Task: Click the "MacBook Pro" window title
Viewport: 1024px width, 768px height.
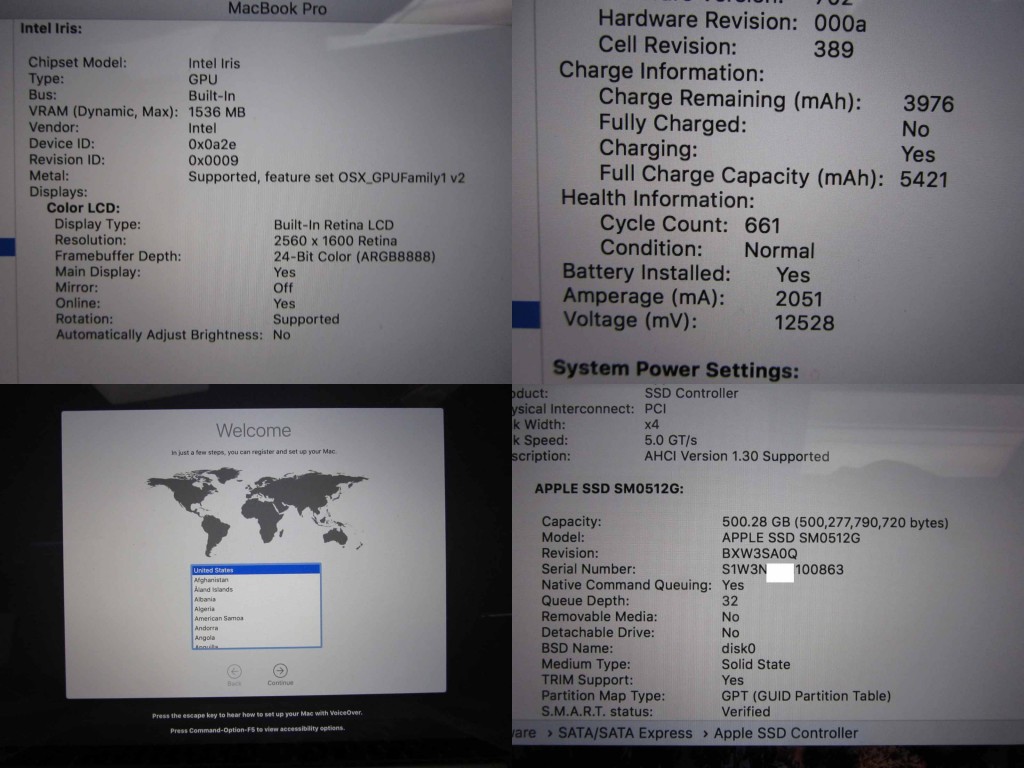Action: (278, 8)
